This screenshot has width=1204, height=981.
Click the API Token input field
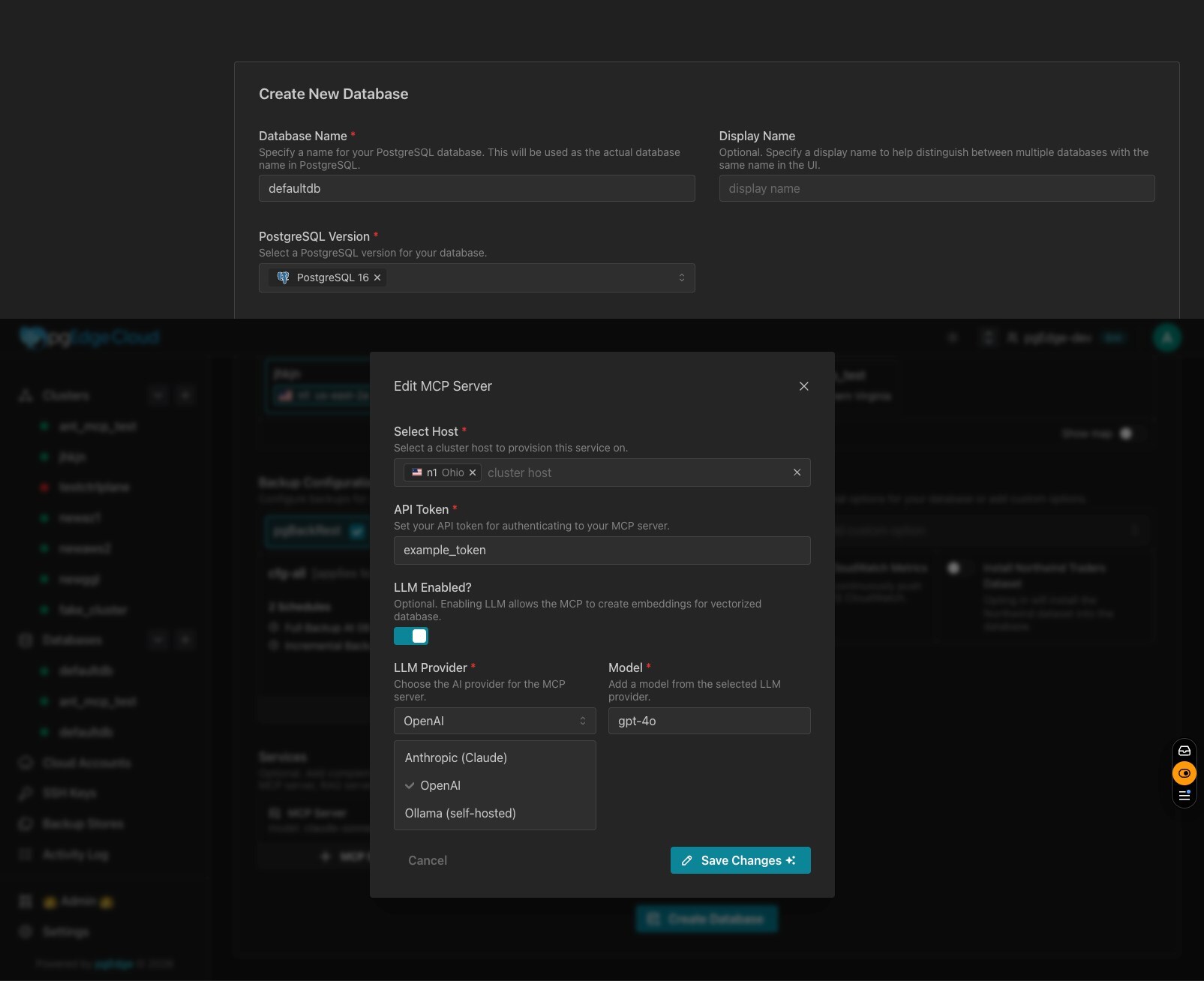click(x=602, y=550)
